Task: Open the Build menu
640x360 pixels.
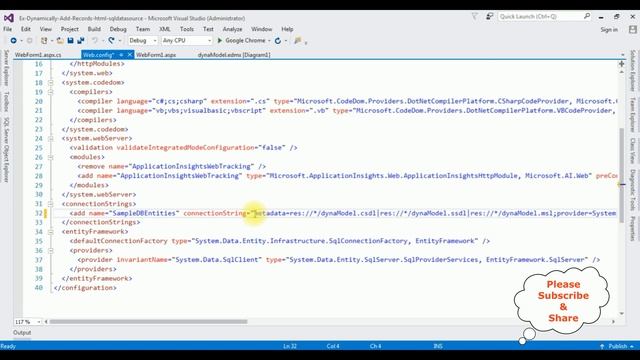Action: pos(94,29)
